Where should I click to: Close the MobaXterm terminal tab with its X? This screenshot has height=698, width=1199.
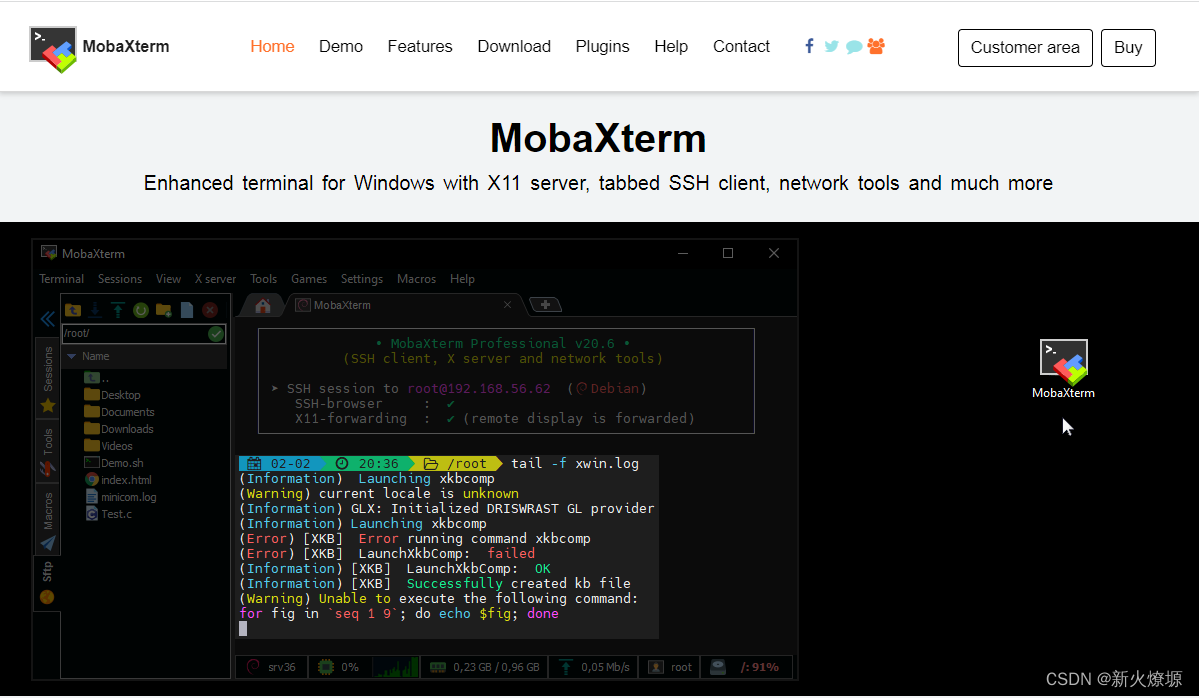[507, 305]
